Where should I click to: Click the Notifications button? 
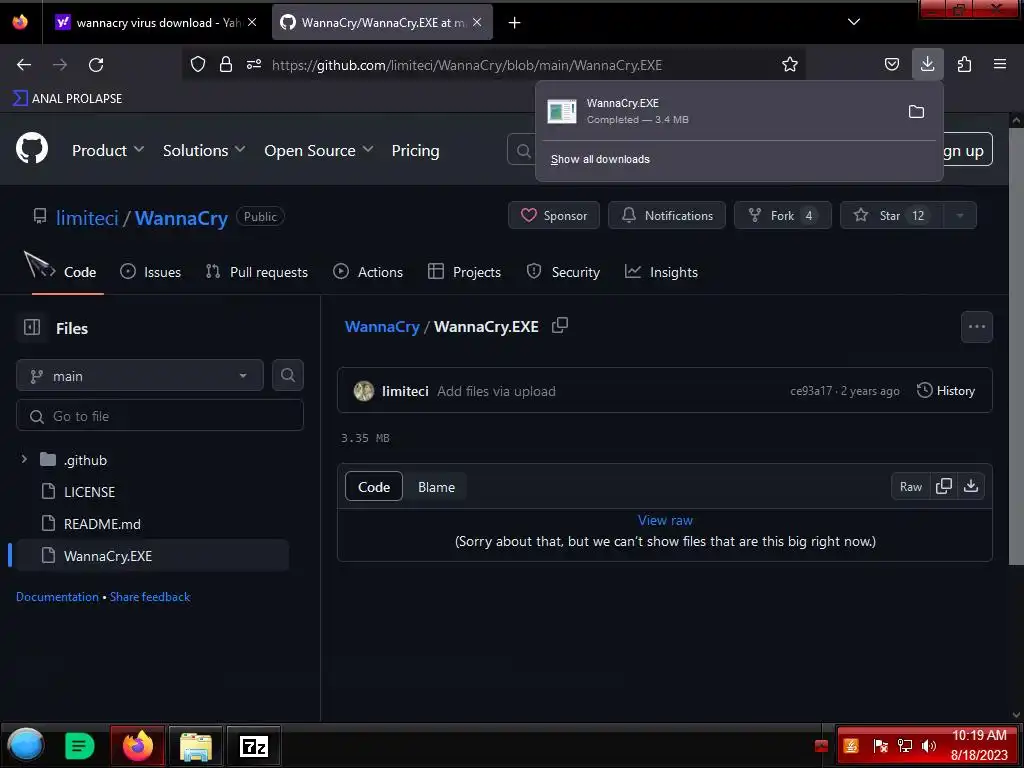(667, 216)
